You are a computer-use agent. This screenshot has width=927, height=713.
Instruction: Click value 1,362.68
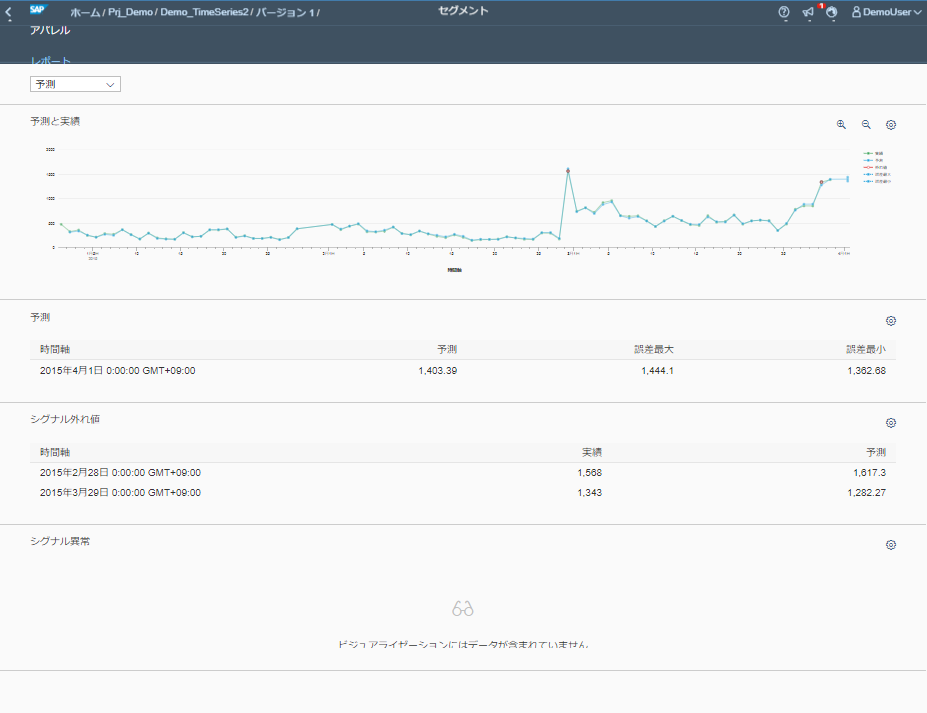click(867, 371)
